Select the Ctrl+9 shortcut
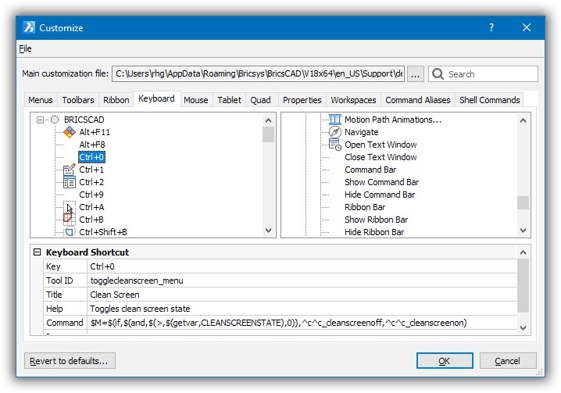This screenshot has height=393, width=561. coord(91,195)
